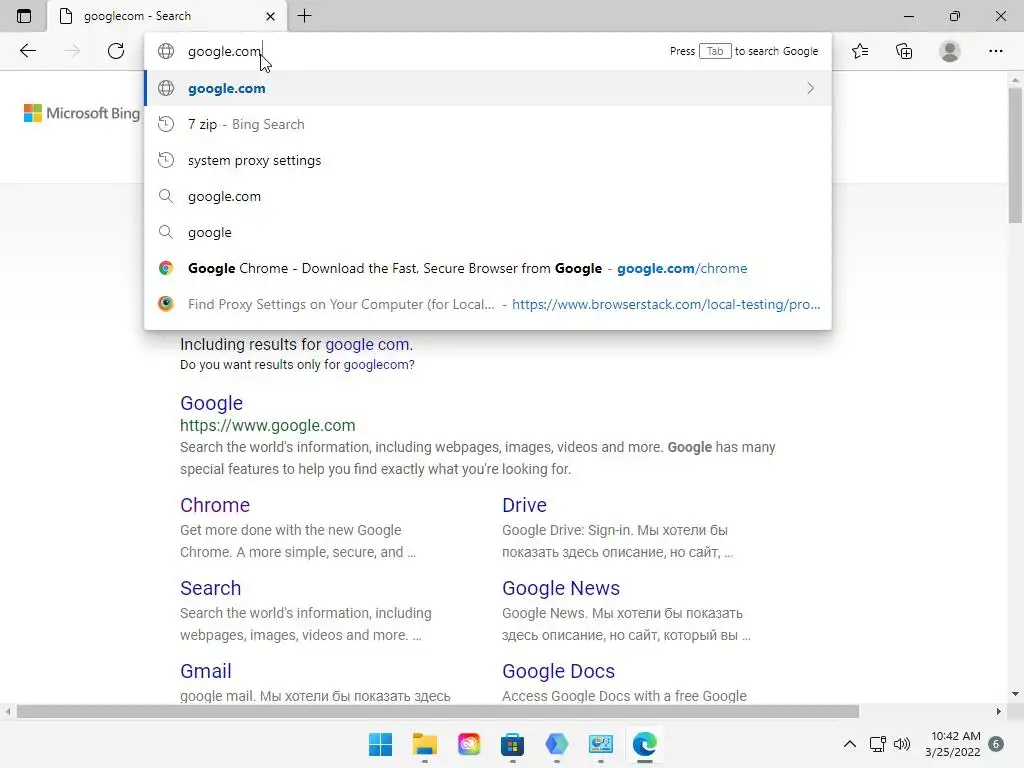Open the Favorites star icon
This screenshot has height=768, width=1024.
click(x=860, y=51)
